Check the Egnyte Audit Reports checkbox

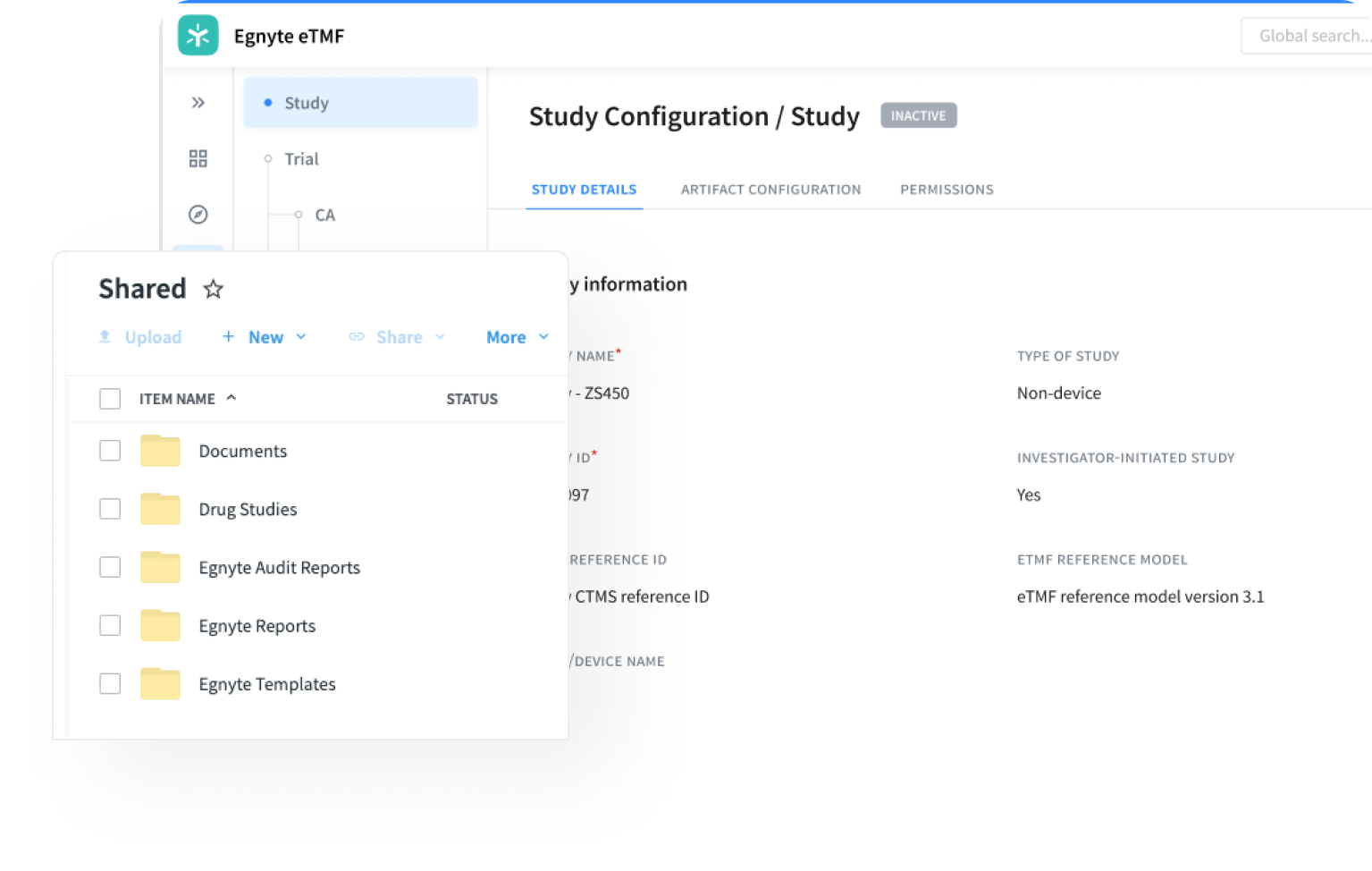110,567
